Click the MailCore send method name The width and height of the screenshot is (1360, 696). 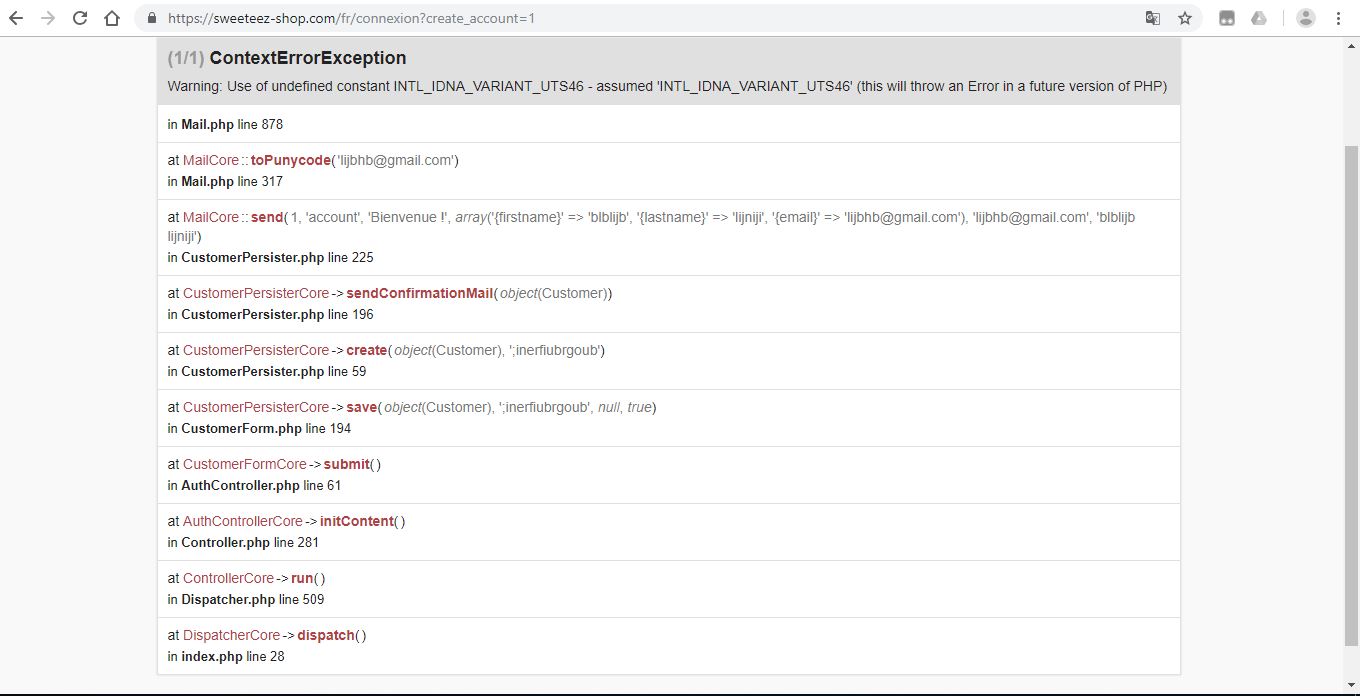(x=267, y=217)
